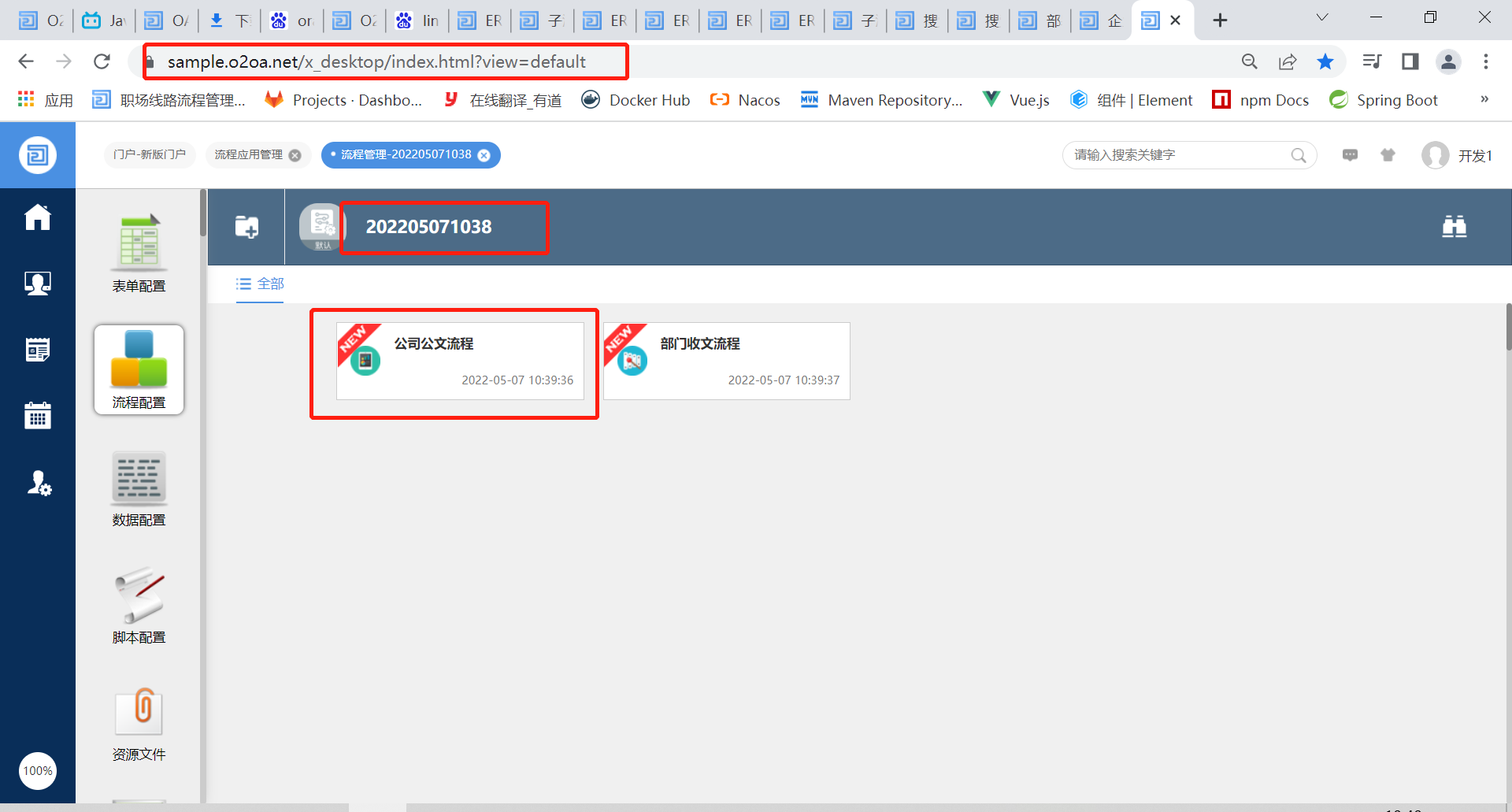This screenshot has width=1512, height=812.
Task: Switch to the 企 browser tab
Action: pyautogui.click(x=1101, y=20)
